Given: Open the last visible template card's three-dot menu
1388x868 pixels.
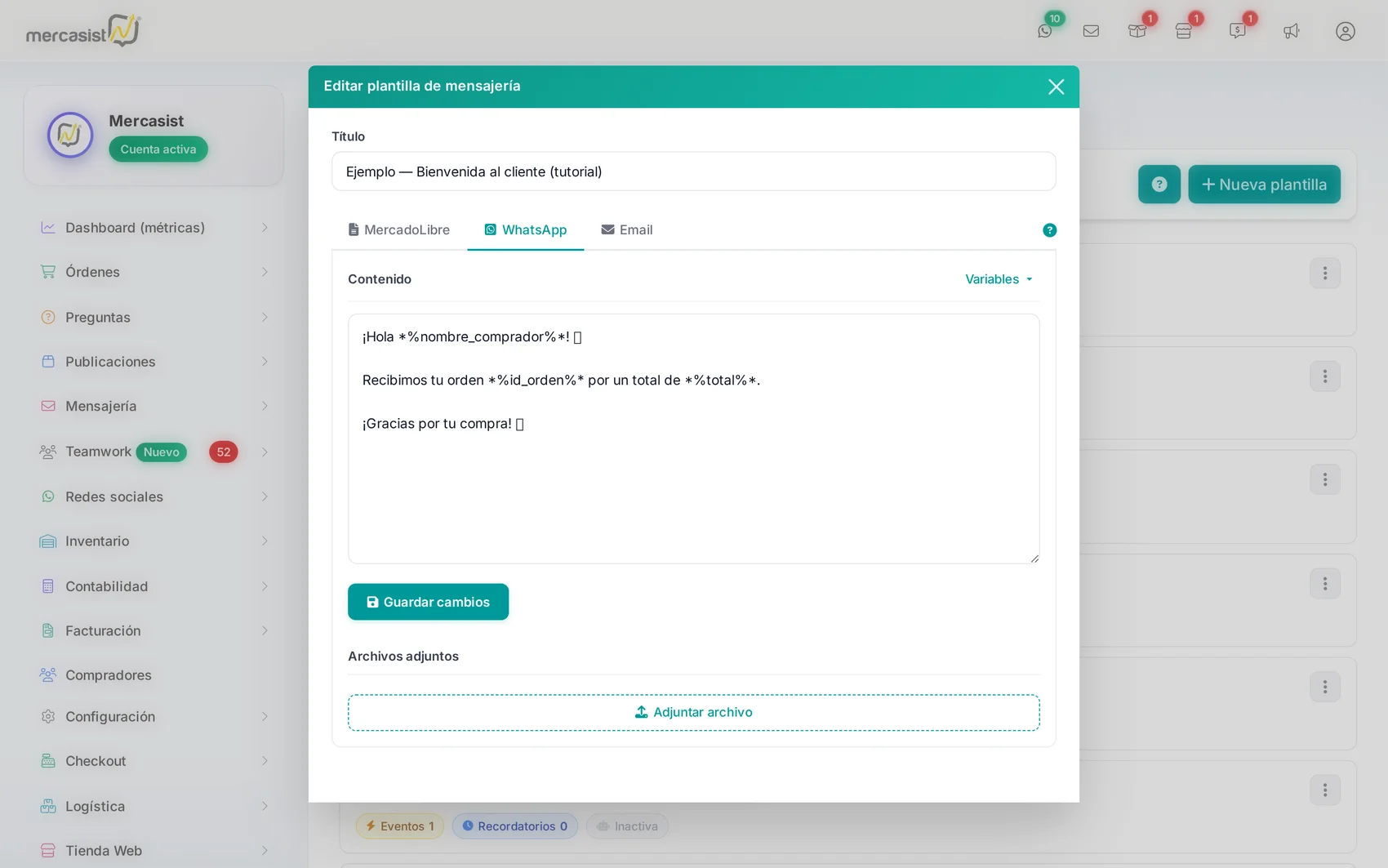Looking at the screenshot, I should tap(1325, 790).
